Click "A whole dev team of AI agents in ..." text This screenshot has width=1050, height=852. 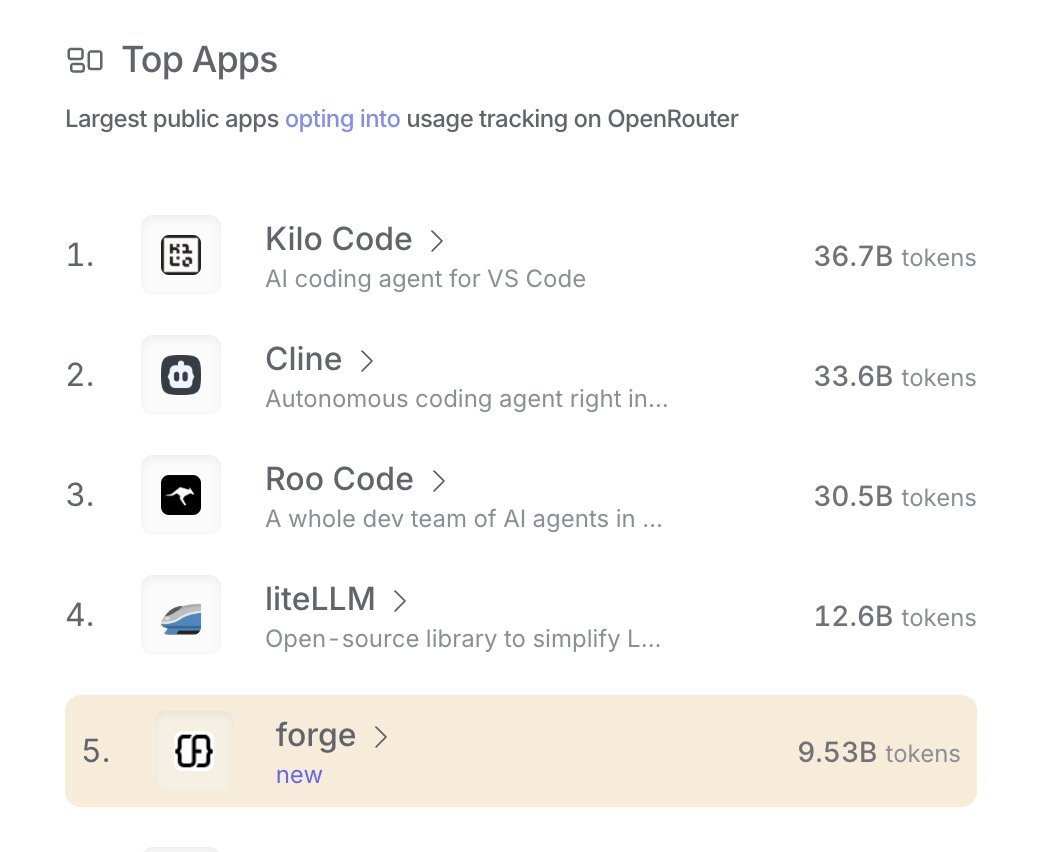pyautogui.click(x=464, y=518)
